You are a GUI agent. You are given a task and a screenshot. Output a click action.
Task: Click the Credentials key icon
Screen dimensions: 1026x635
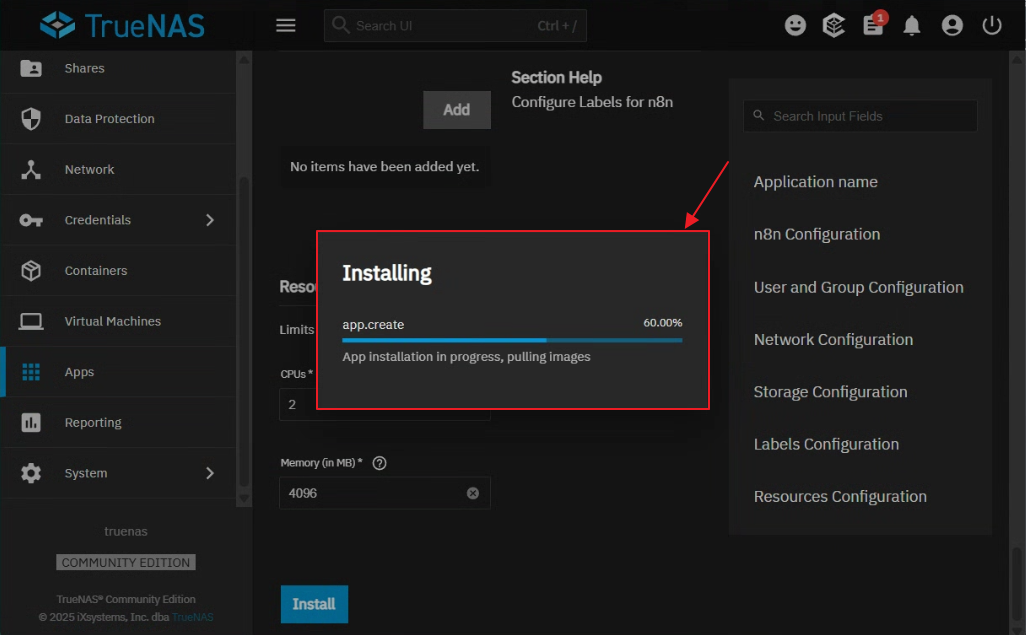[x=31, y=220]
